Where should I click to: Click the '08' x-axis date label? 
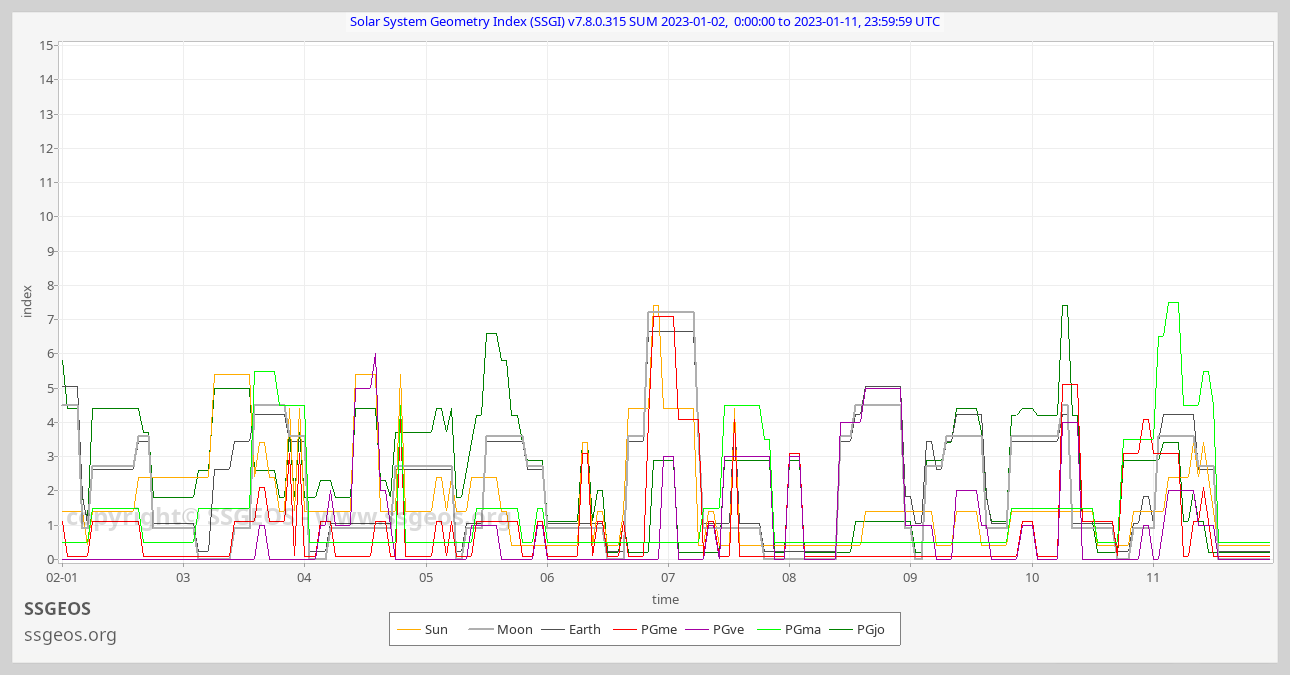pyautogui.click(x=789, y=578)
